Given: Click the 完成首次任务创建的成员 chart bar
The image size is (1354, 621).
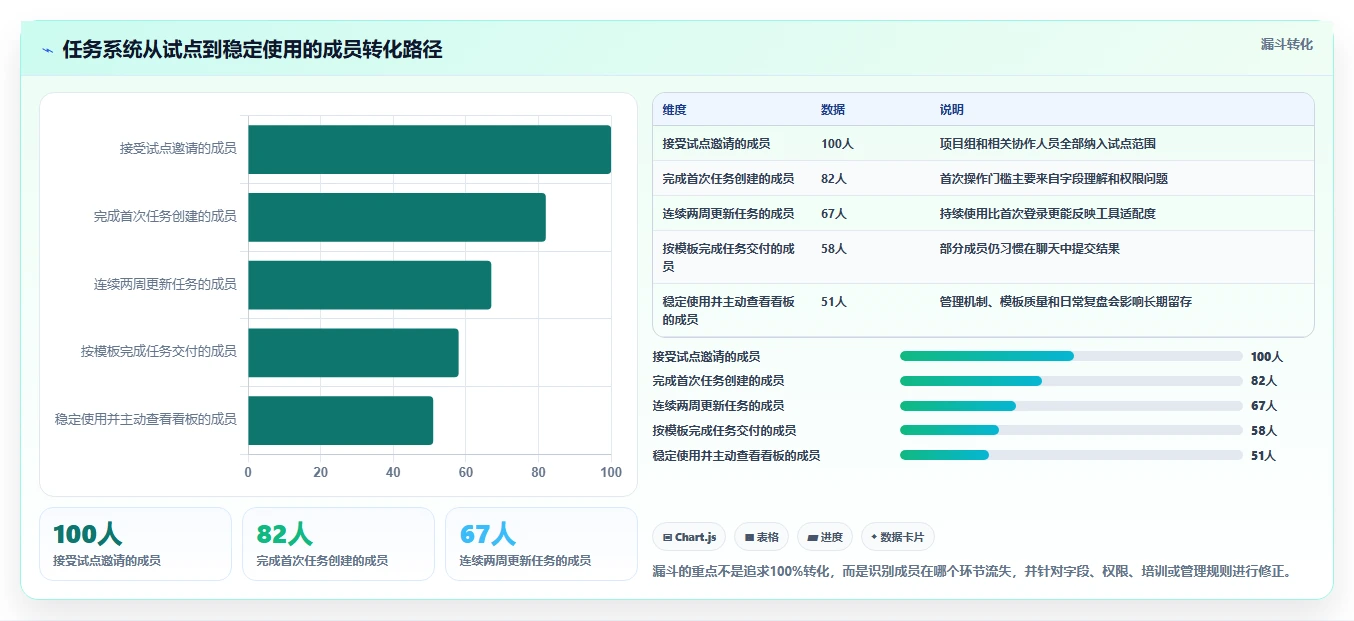Looking at the screenshot, I should (x=397, y=217).
